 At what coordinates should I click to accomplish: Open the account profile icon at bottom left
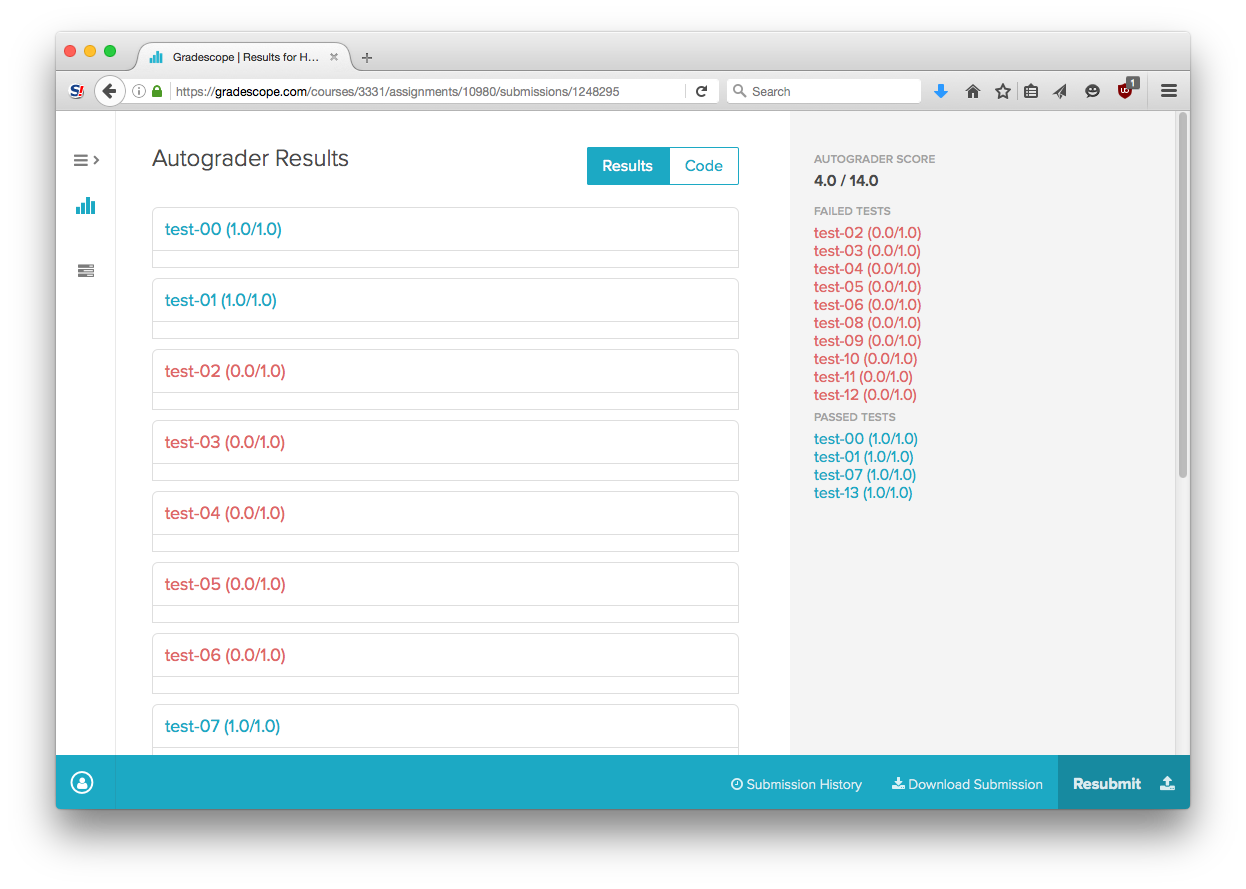82,783
